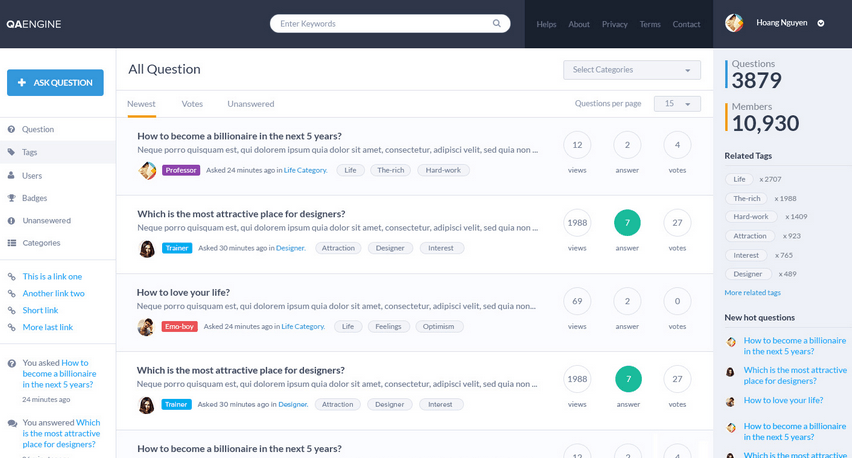Open the Privacy menu item
This screenshot has width=852, height=458.
(615, 24)
